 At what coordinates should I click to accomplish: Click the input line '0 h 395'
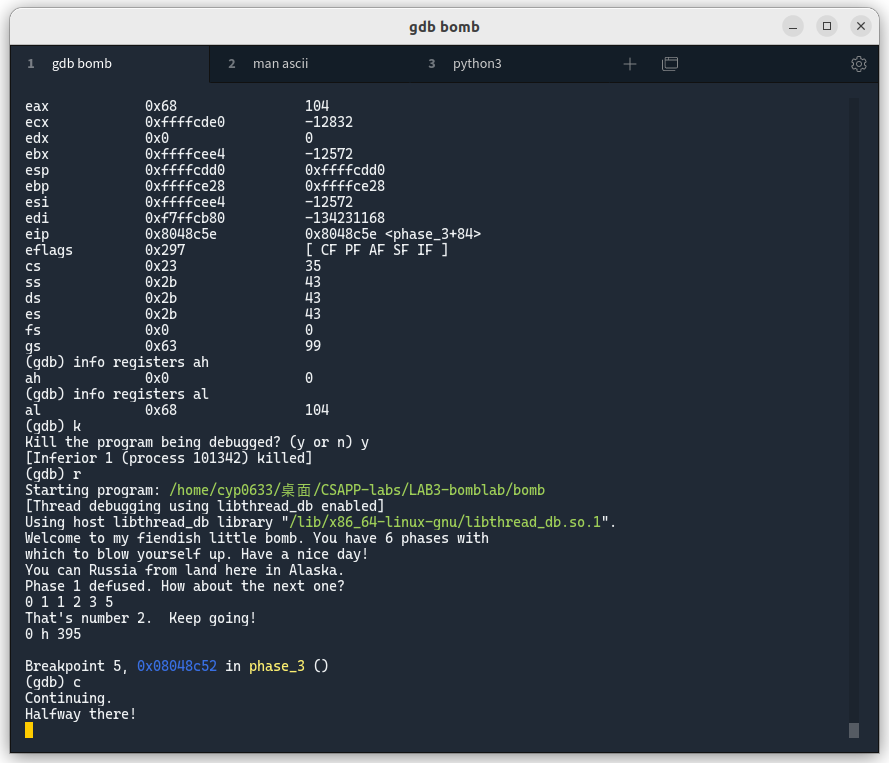(x=53, y=634)
